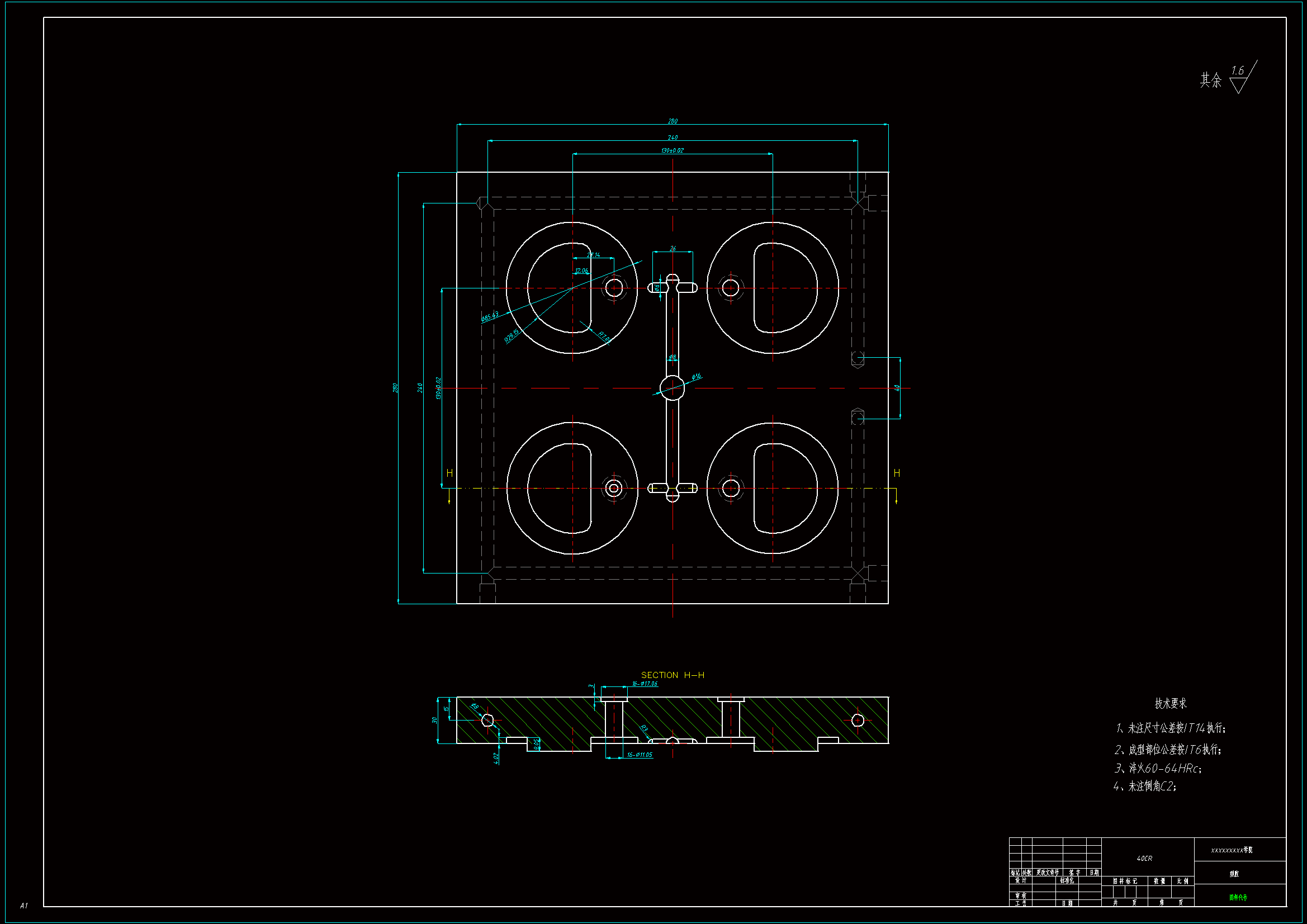Click the top-left ejector pin hole
This screenshot has width=1307, height=924.
pos(614,288)
